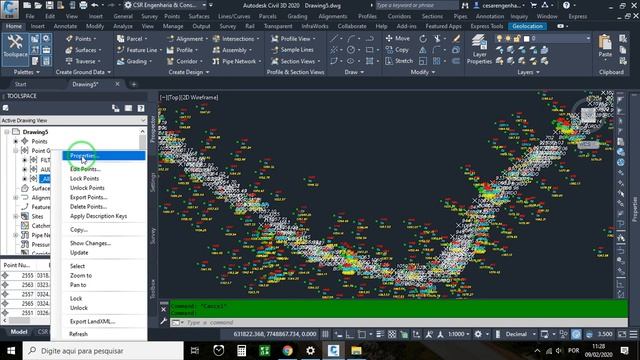The image size is (640, 360).
Task: Switch to the Annotate ribbon tab
Action: pos(65,26)
